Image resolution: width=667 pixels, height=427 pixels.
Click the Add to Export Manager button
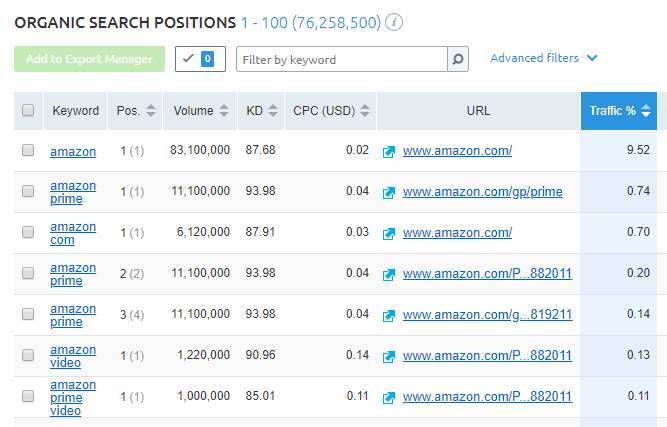coord(89,59)
